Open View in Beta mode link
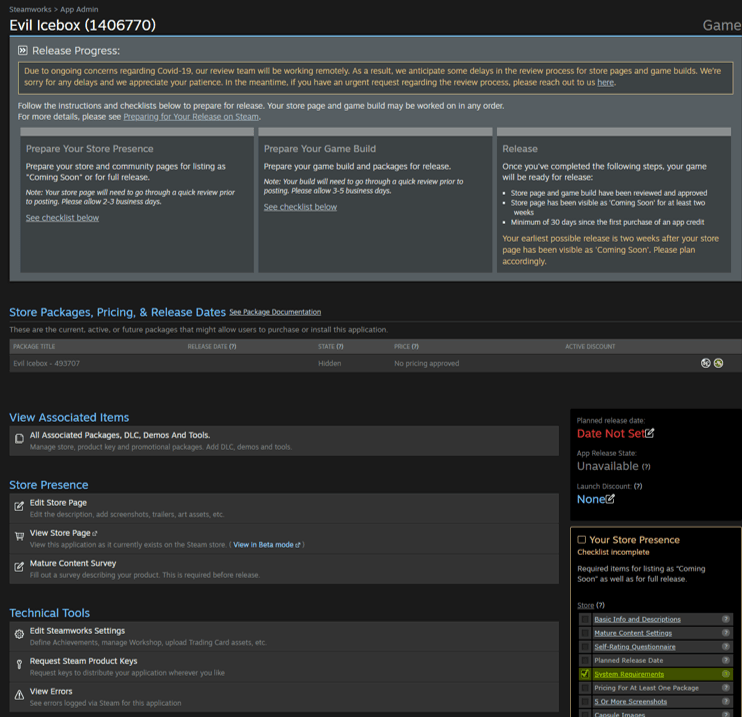 (x=266, y=545)
